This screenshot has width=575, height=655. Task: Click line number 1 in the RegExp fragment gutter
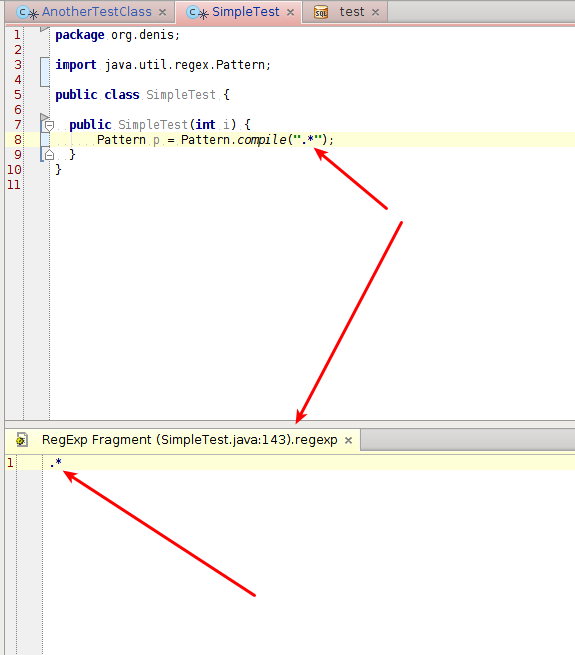(x=10, y=462)
